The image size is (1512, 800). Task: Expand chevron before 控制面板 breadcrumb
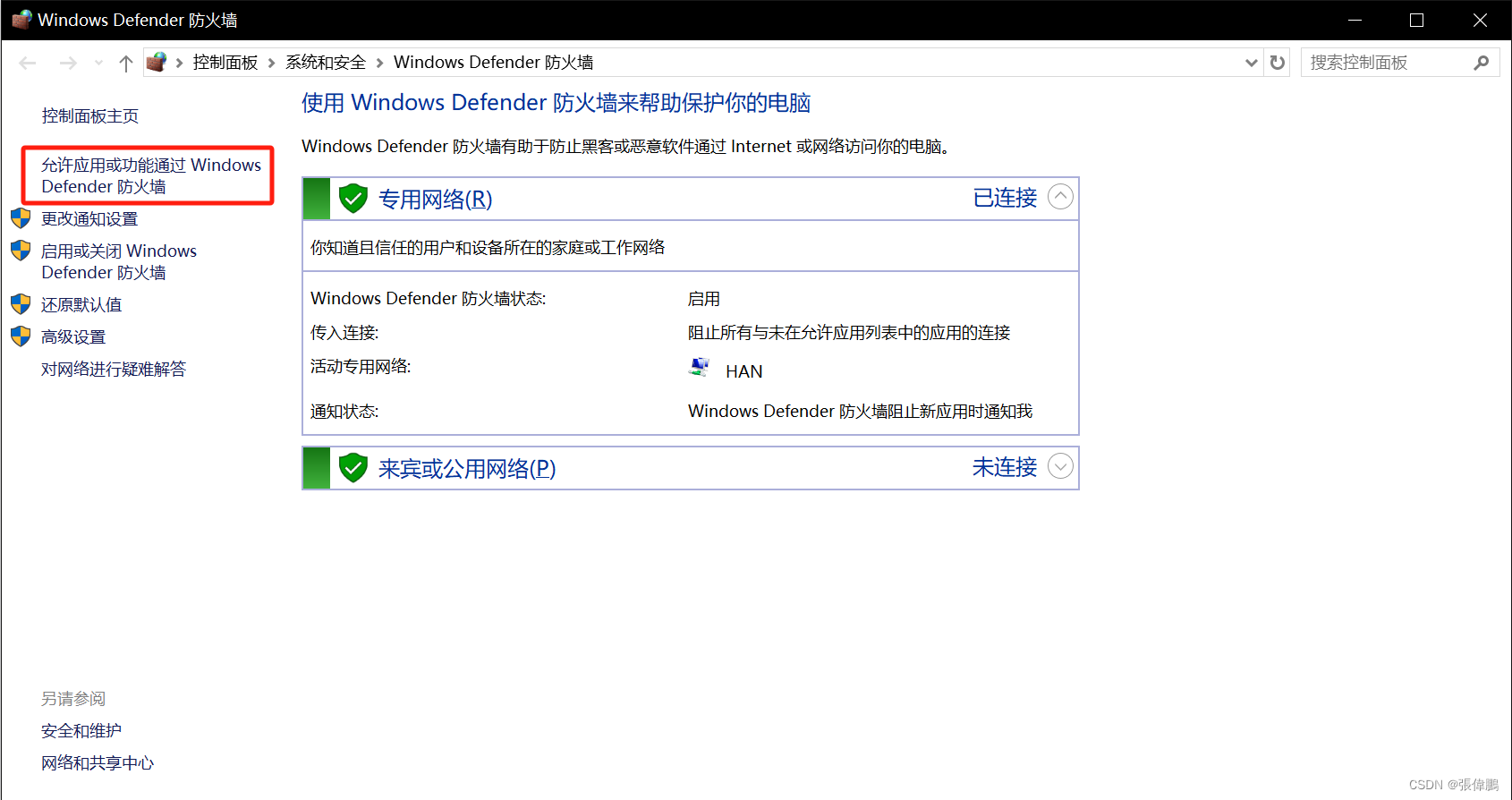point(179,63)
